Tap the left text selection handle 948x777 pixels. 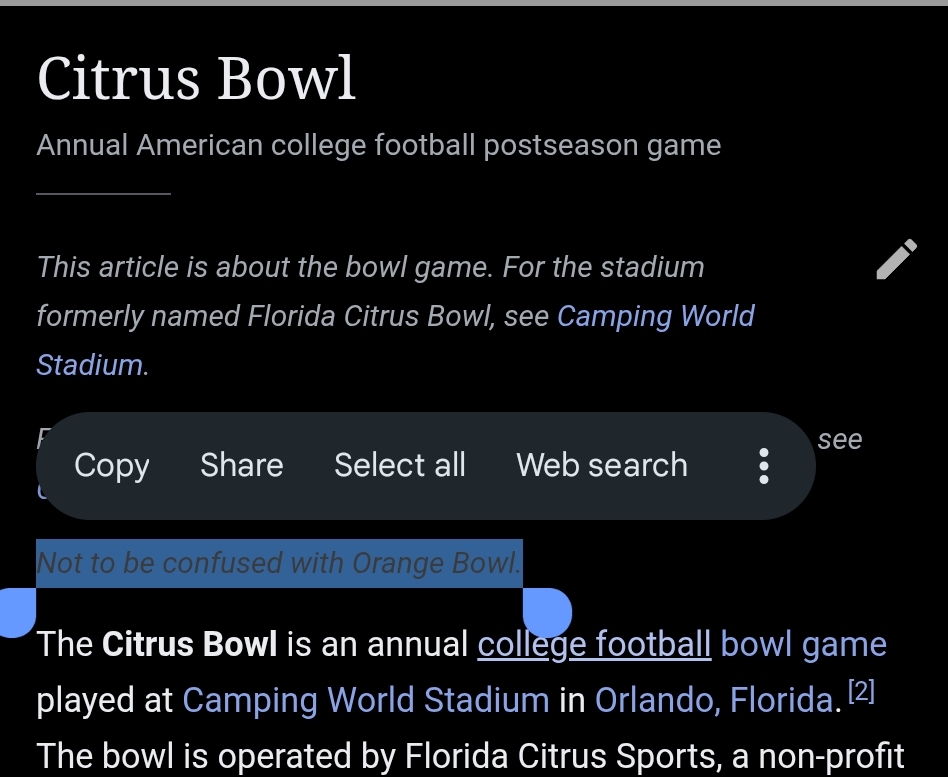[17, 612]
